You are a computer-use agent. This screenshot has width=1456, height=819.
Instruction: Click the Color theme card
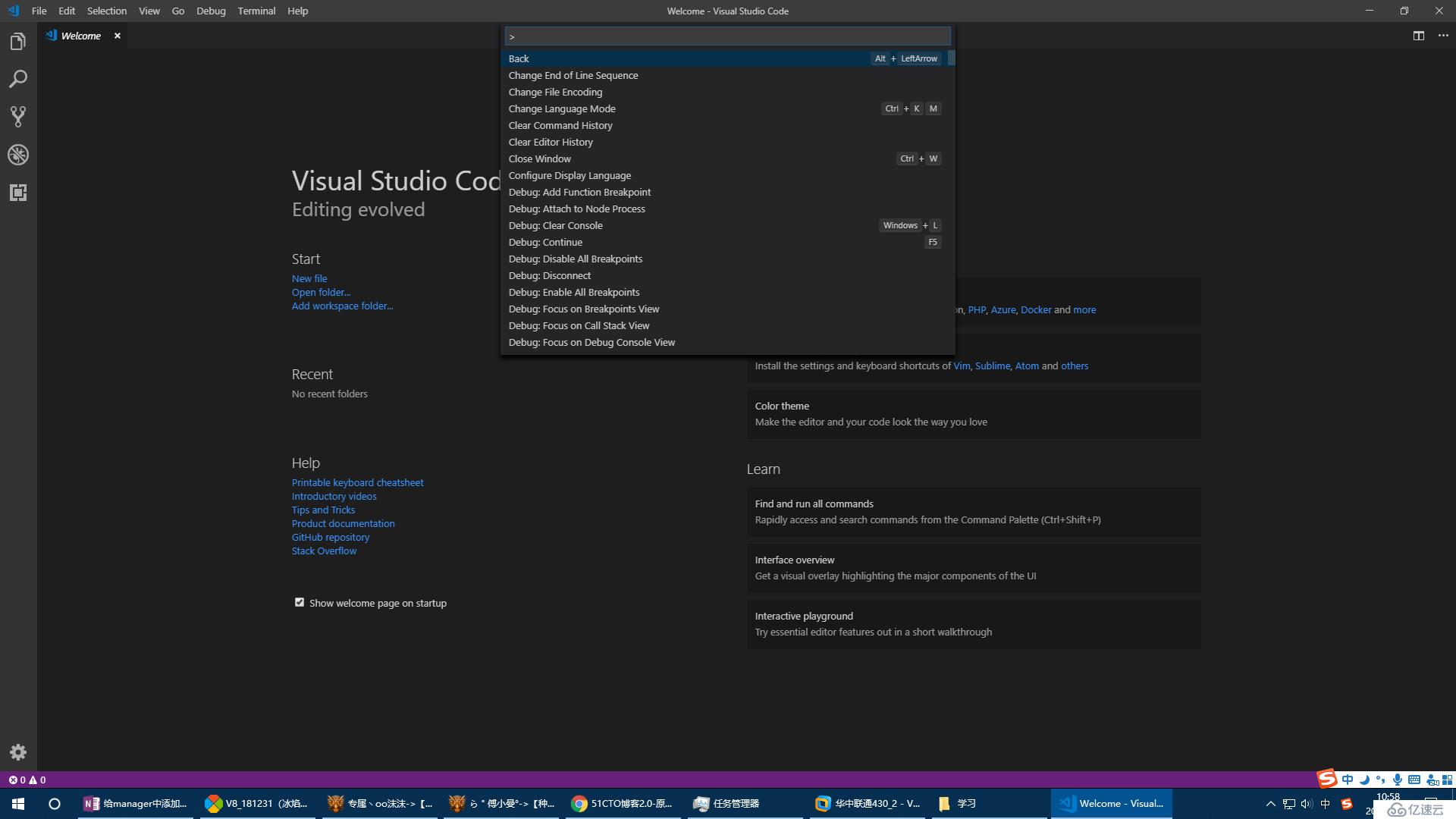coord(974,414)
